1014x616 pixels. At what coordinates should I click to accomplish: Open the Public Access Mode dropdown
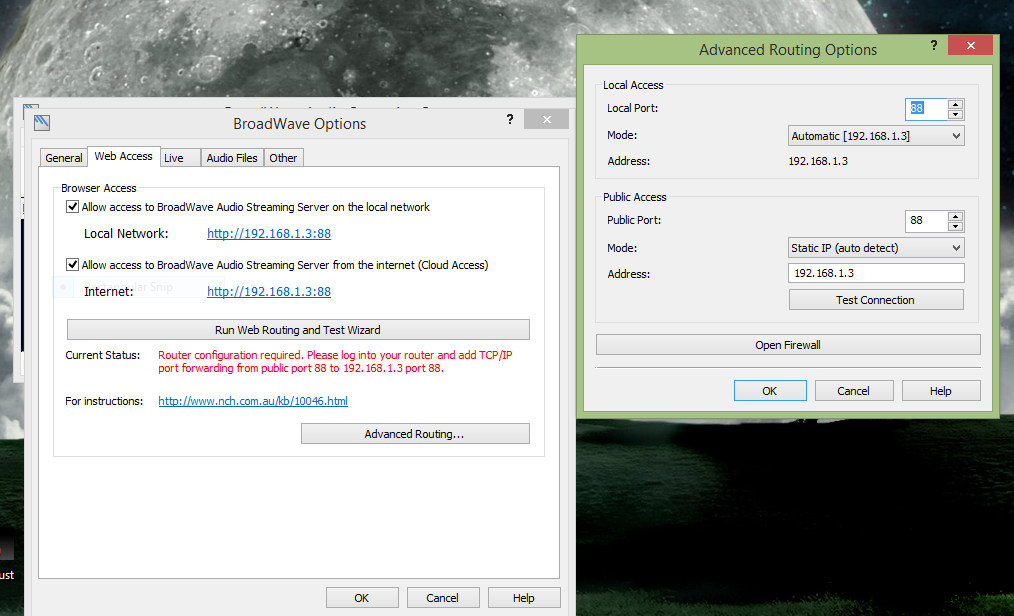876,248
